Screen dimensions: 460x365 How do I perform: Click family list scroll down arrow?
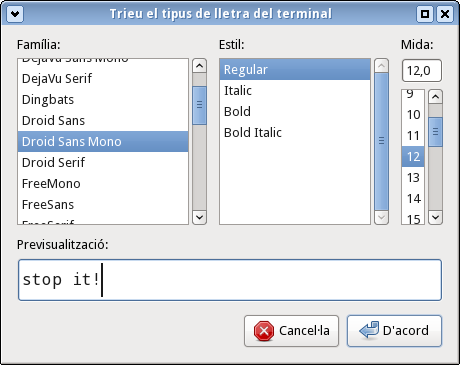point(199,217)
